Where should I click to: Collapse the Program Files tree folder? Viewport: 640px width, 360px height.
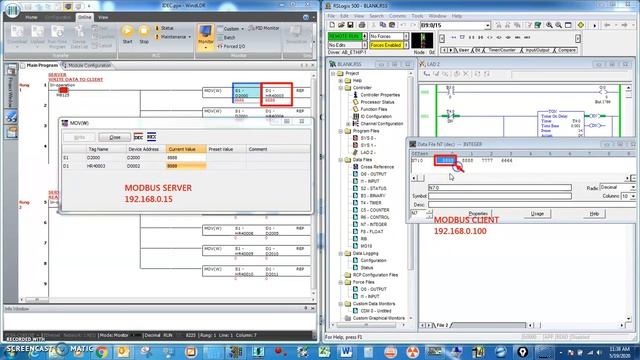341,131
